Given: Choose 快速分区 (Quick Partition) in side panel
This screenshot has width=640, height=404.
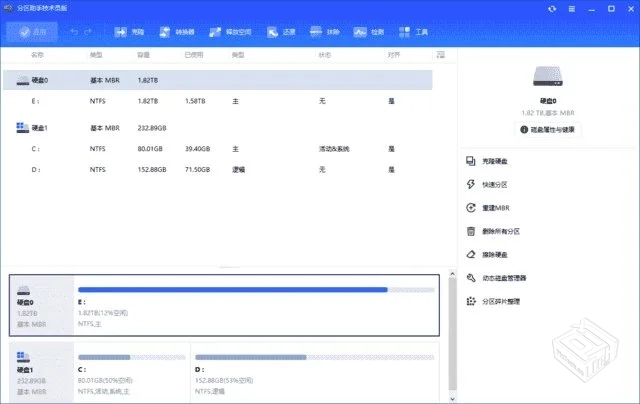Looking at the screenshot, I should pos(487,184).
